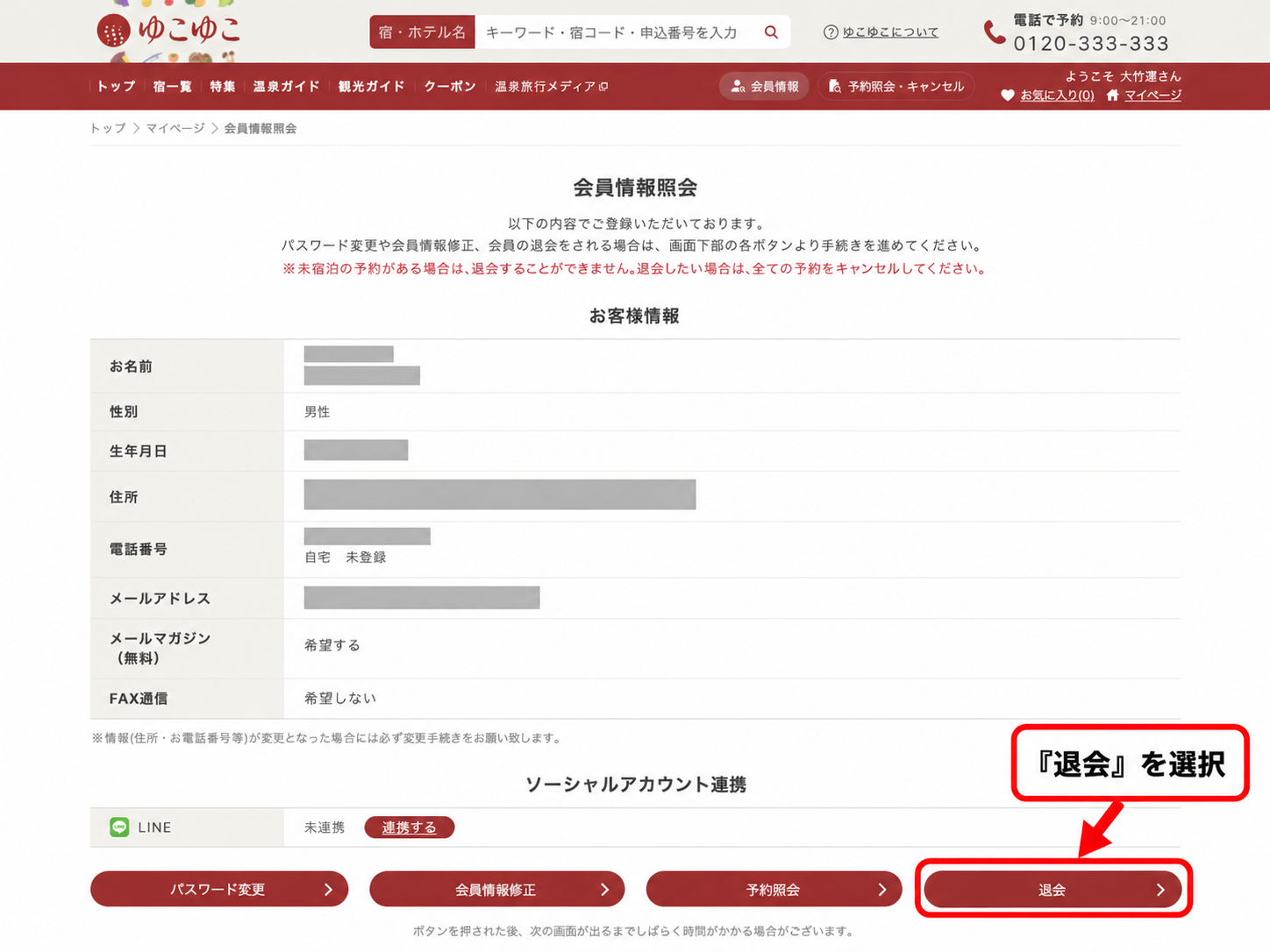Click the パスワード変更 button
This screenshot has width=1270, height=952.
coord(219,890)
